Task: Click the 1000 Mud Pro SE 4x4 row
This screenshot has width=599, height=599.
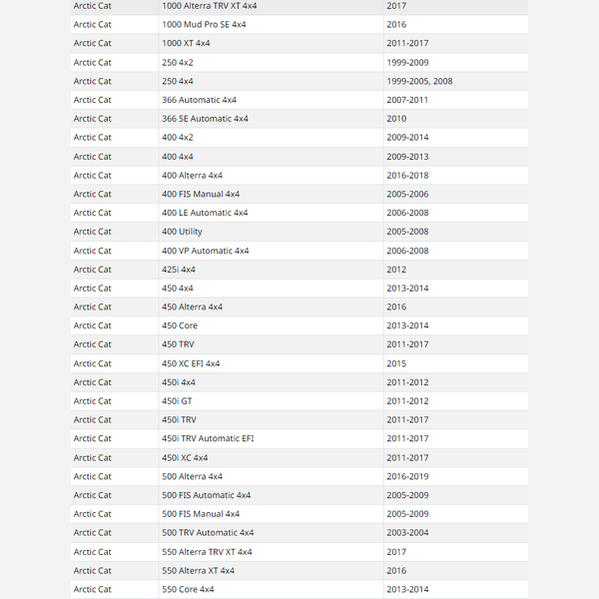Action: click(x=299, y=24)
